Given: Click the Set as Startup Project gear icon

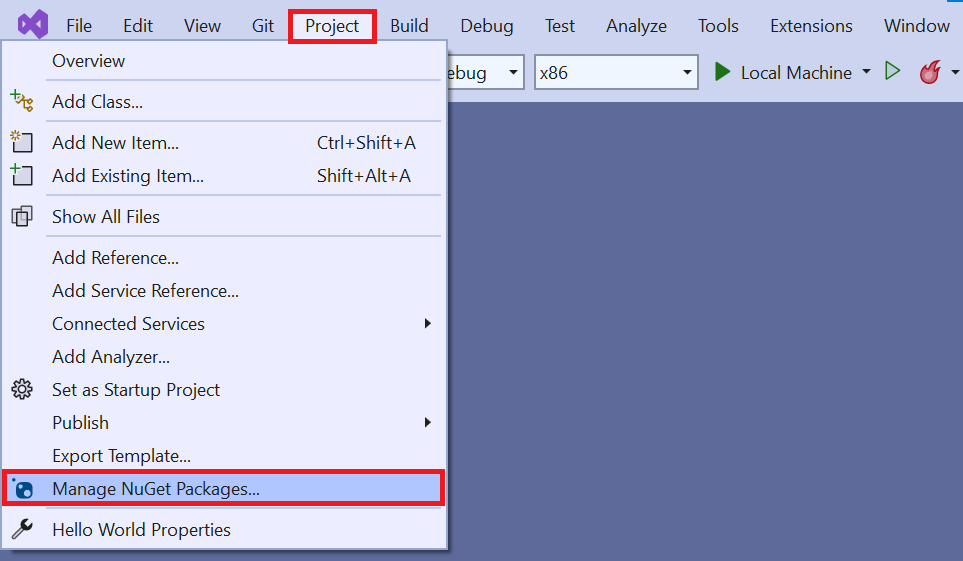Looking at the screenshot, I should (22, 390).
